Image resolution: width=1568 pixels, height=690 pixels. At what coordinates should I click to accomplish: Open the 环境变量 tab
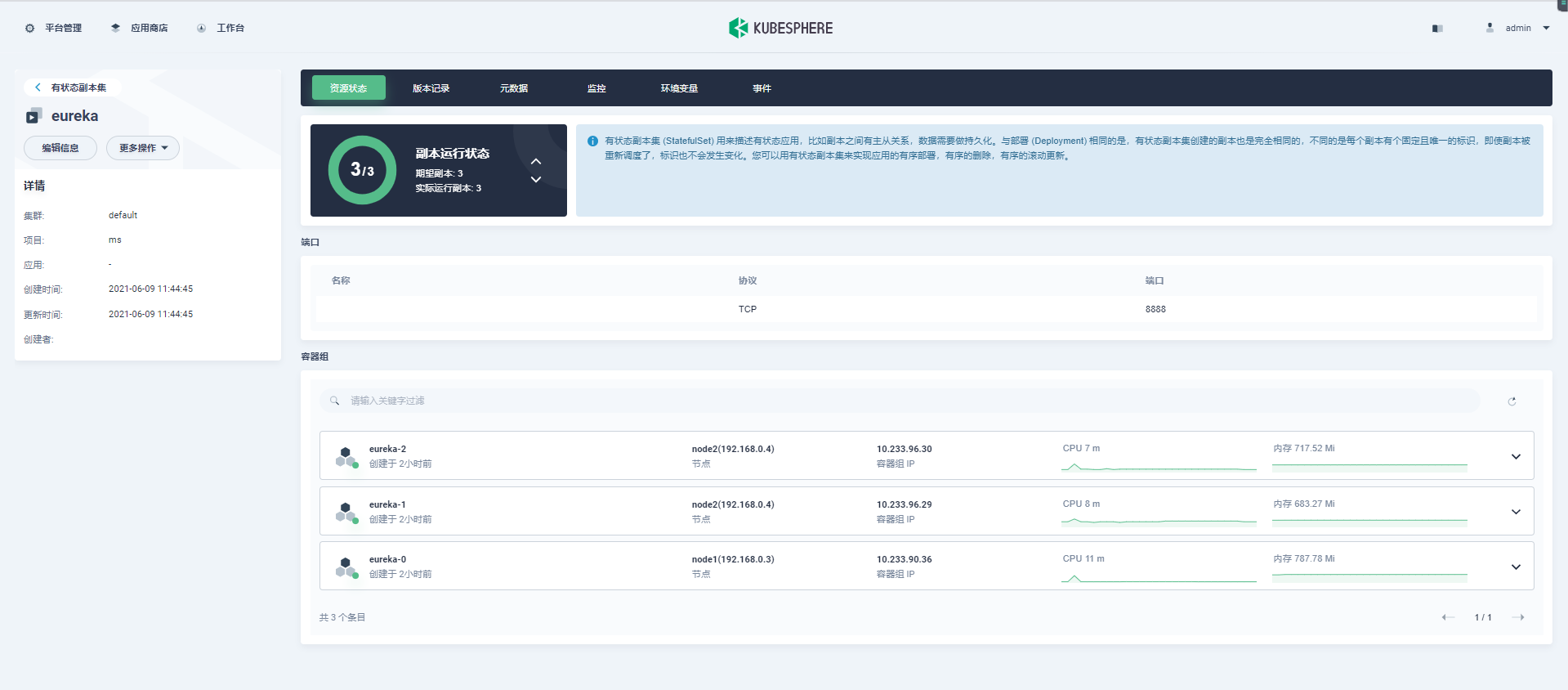(x=679, y=88)
